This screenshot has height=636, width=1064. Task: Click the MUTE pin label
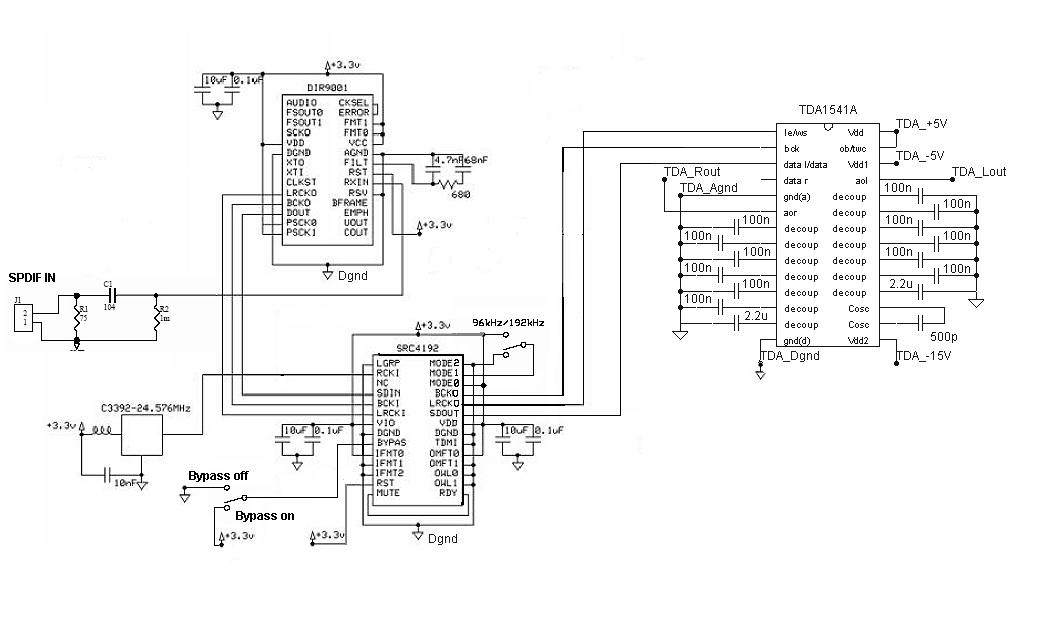click(x=388, y=493)
